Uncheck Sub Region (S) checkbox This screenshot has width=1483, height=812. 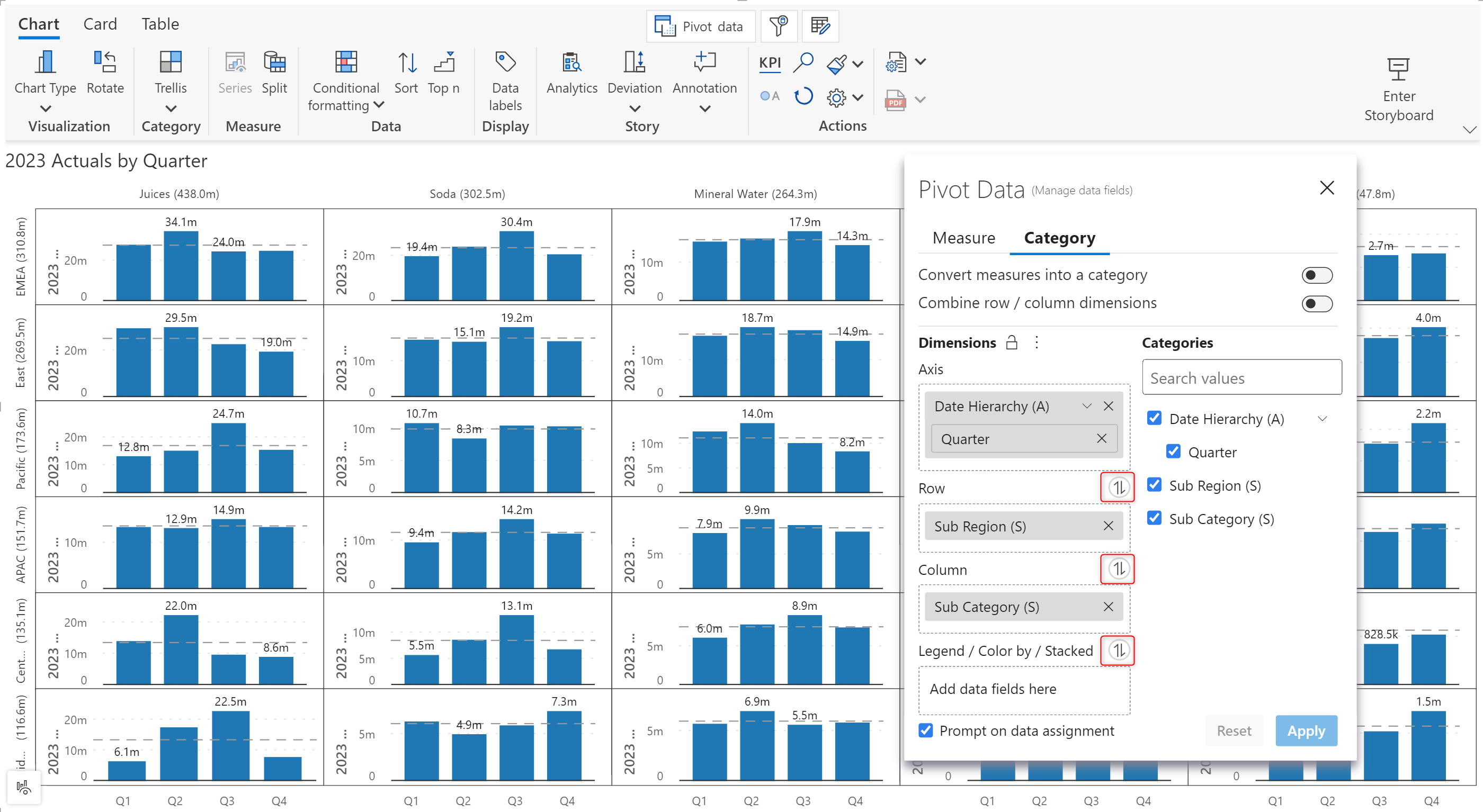click(x=1154, y=484)
